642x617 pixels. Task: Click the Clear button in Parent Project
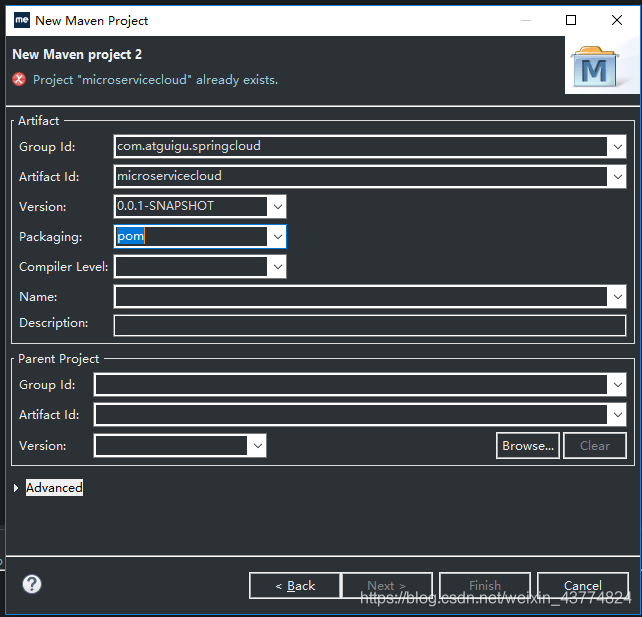(x=595, y=445)
